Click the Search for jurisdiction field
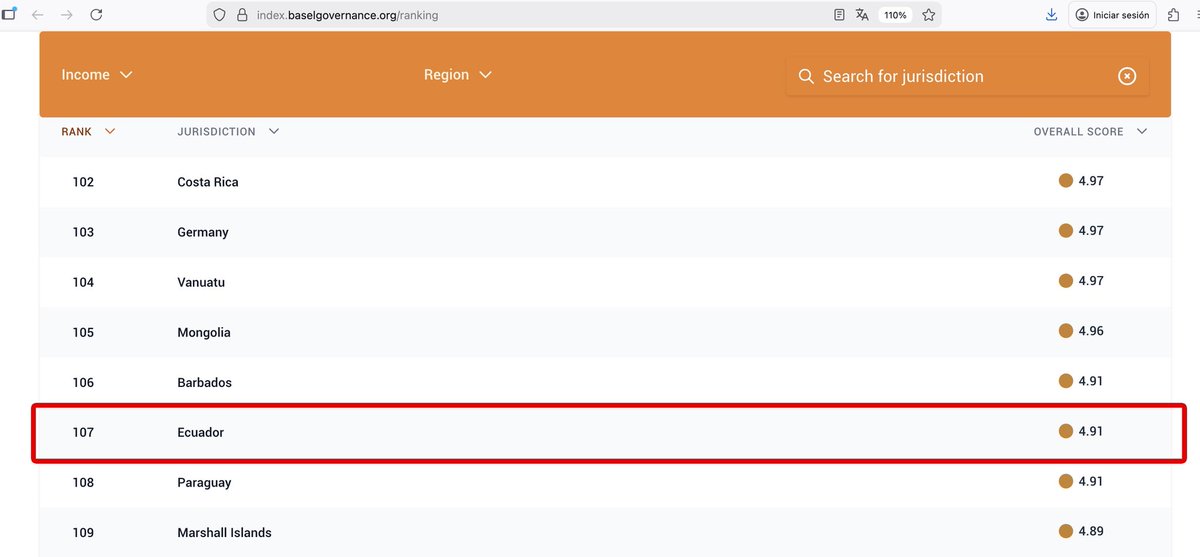 click(x=967, y=76)
